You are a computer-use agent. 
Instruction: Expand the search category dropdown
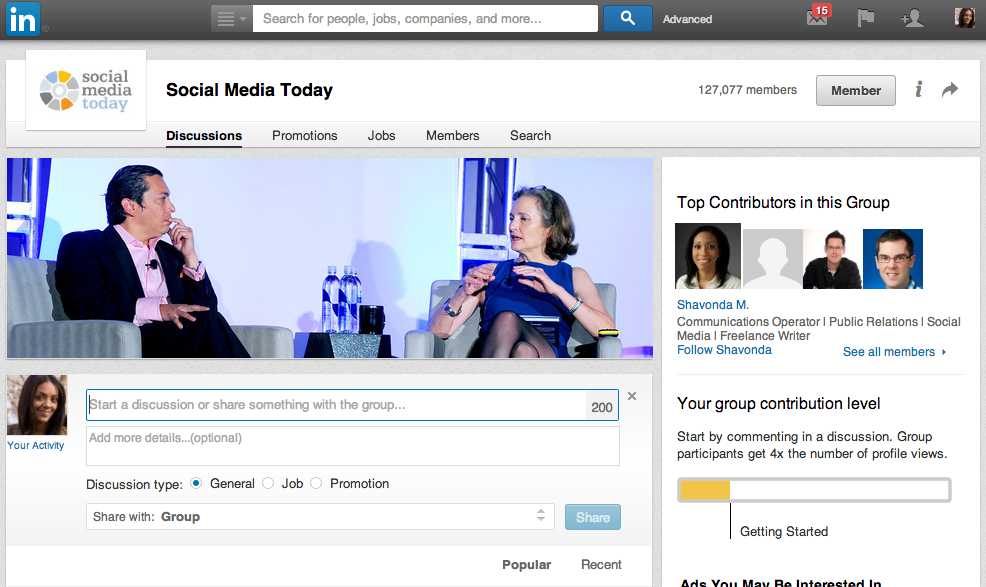pos(231,19)
